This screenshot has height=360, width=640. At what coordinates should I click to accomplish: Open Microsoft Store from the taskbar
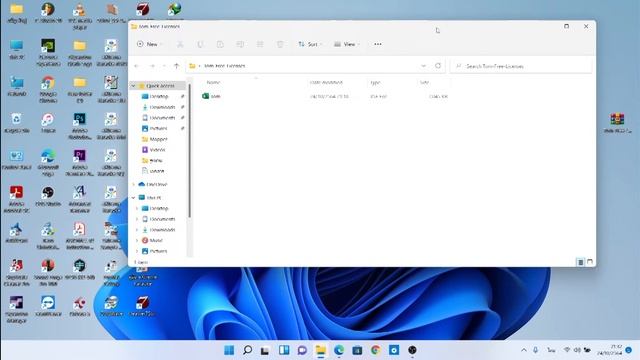pos(357,350)
